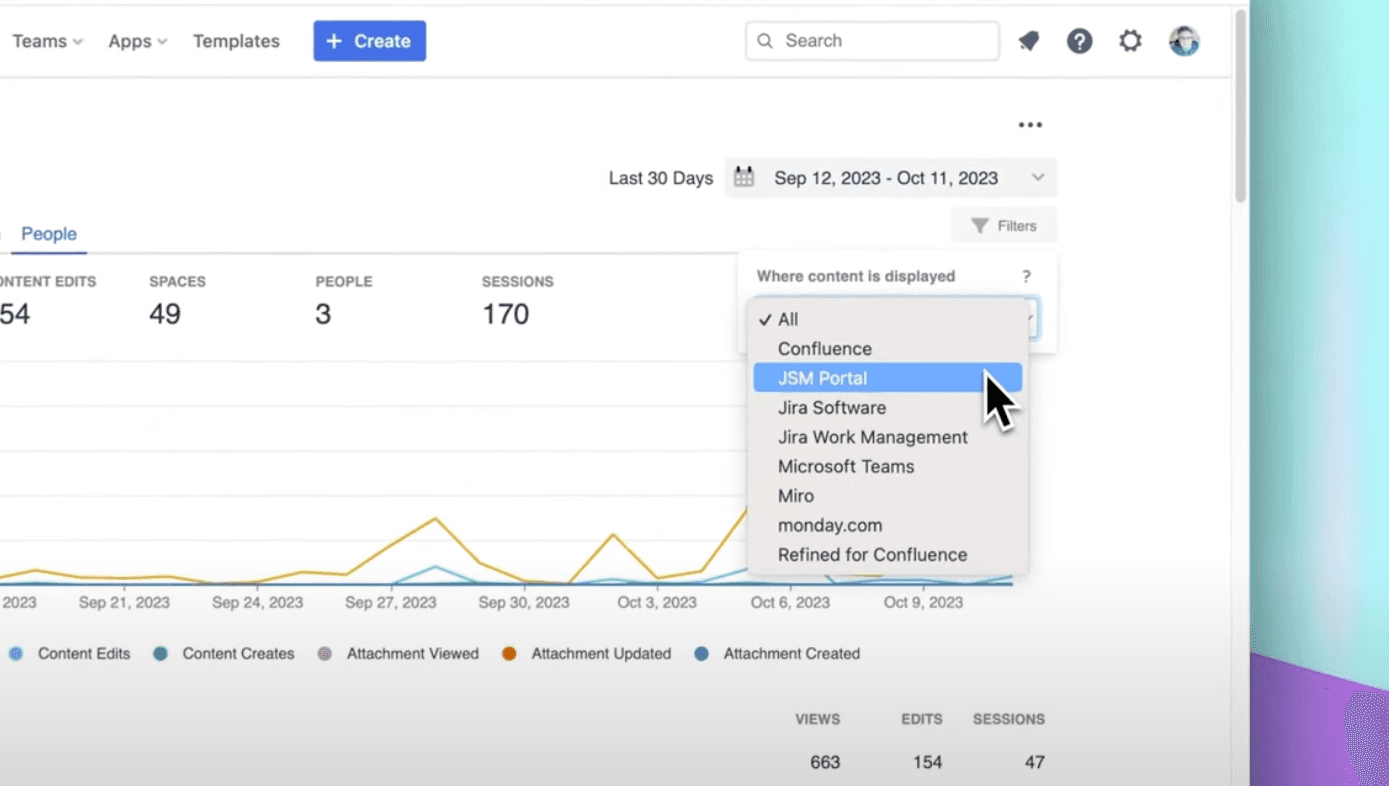Image resolution: width=1389 pixels, height=786 pixels.
Task: Choose Refined for Confluence option
Action: (x=888, y=555)
